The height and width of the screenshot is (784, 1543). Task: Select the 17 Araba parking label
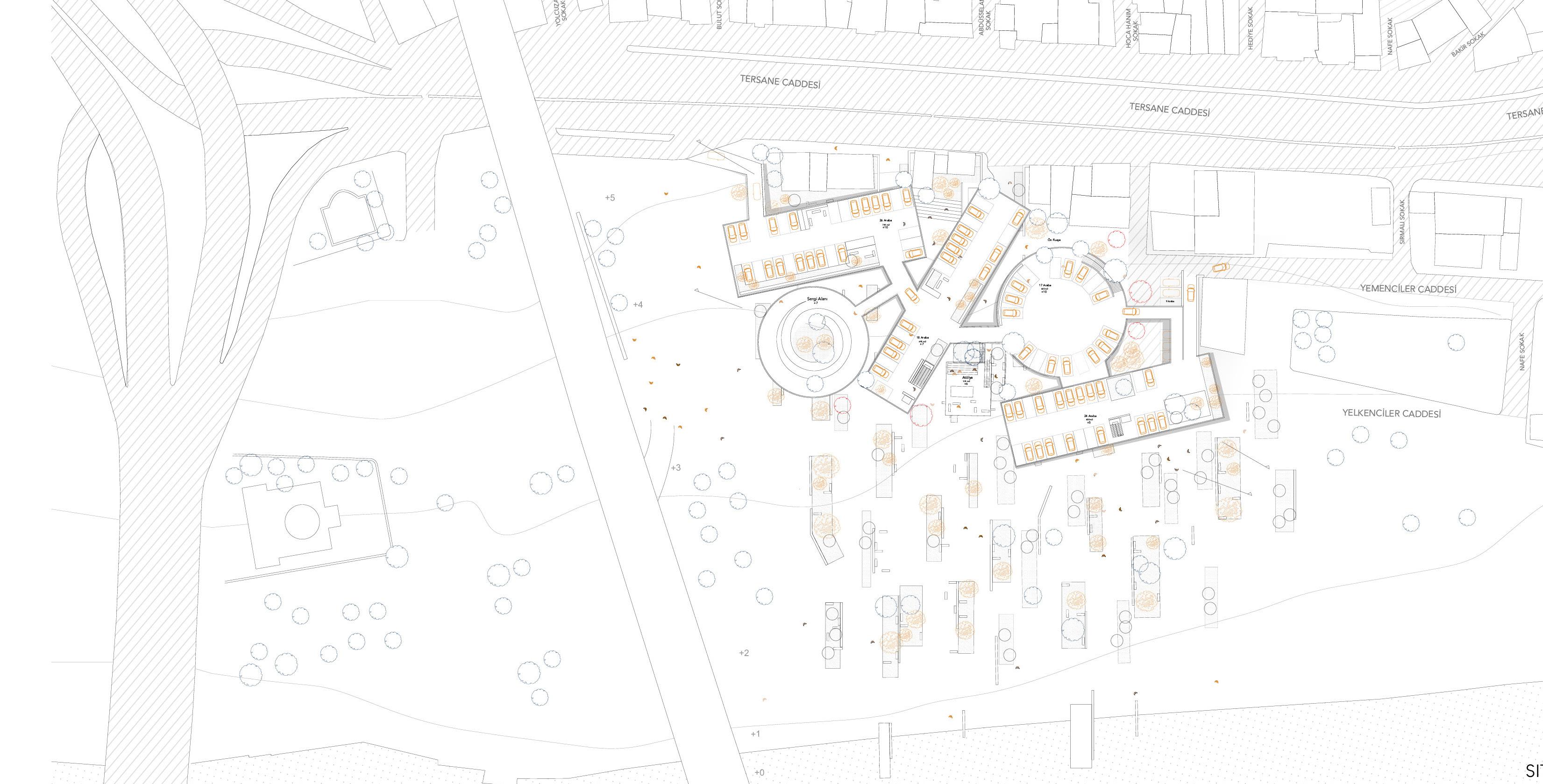1045,286
